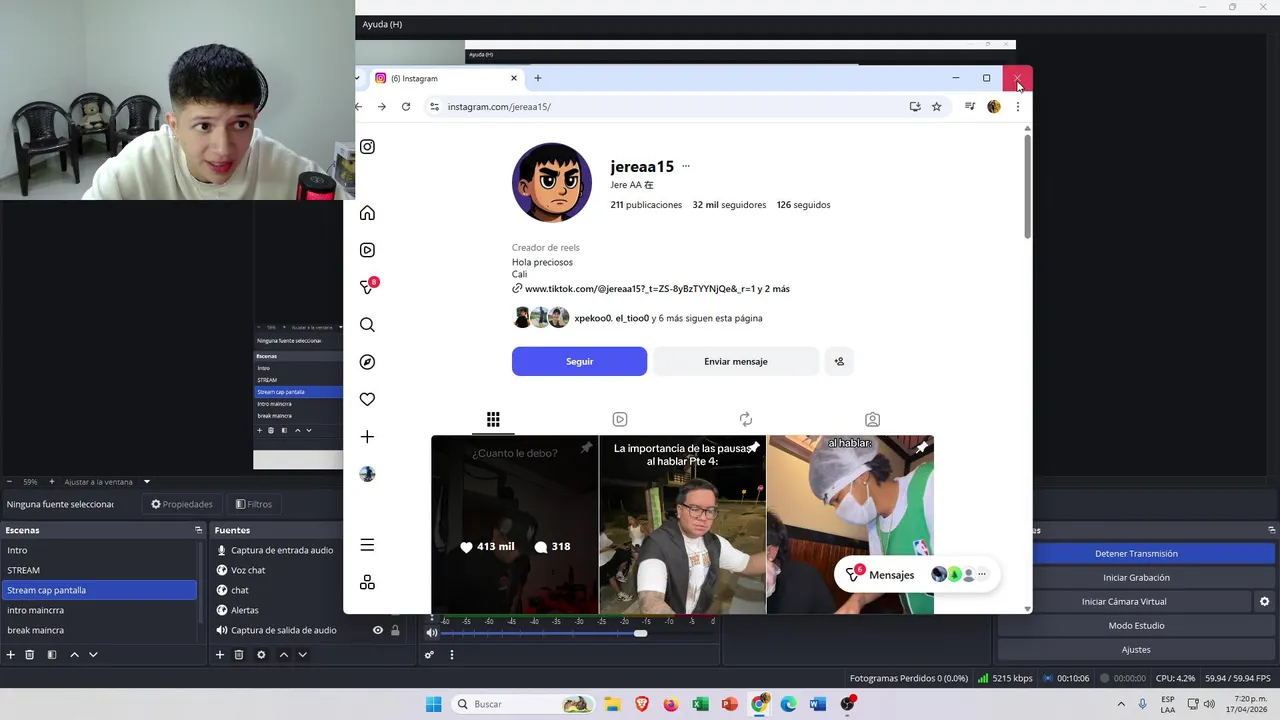The width and height of the screenshot is (1280, 720).
Task: Open the Ayuda (H) menu
Action: tap(382, 24)
